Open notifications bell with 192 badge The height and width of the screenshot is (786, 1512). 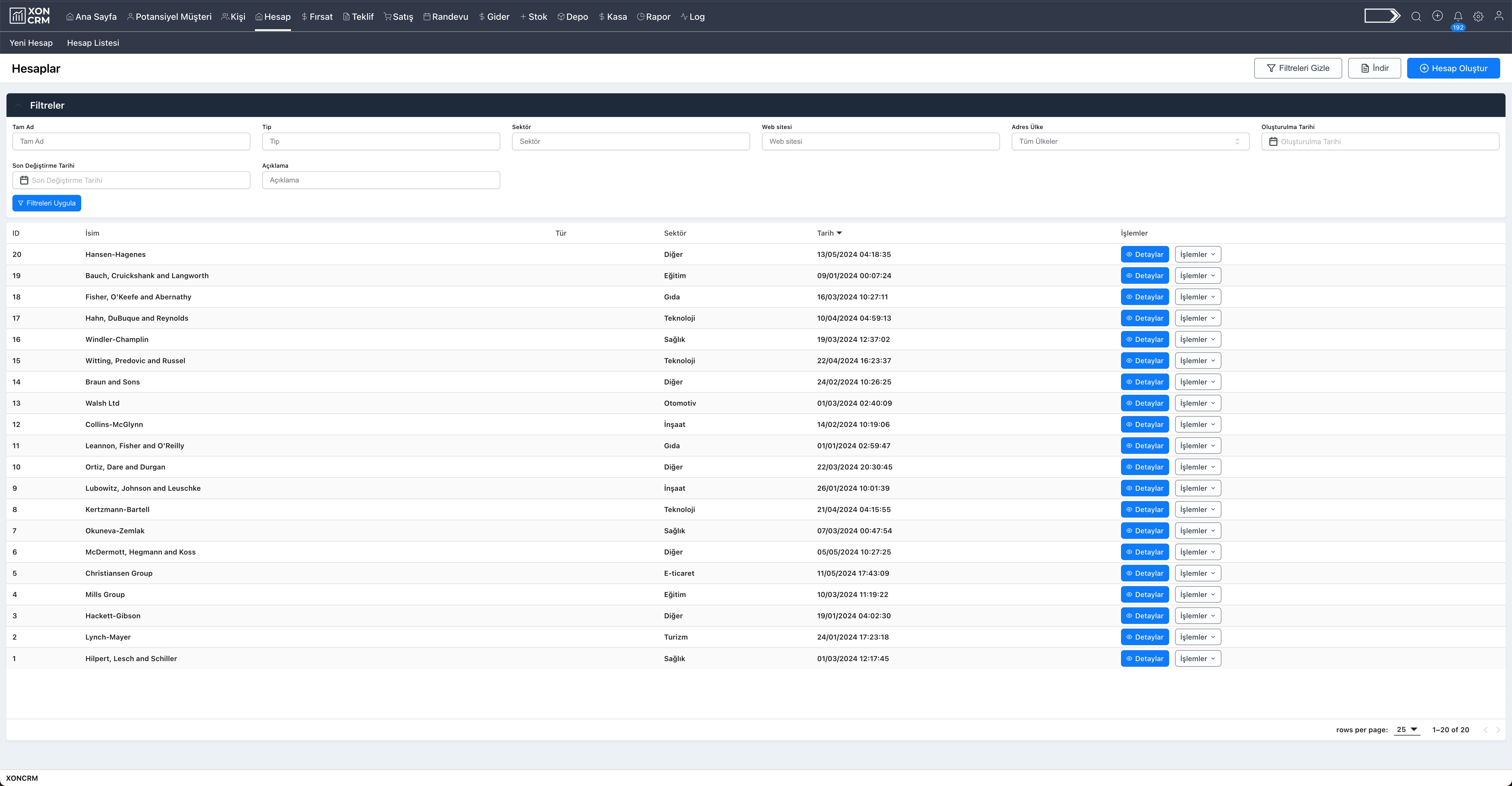[1457, 17]
